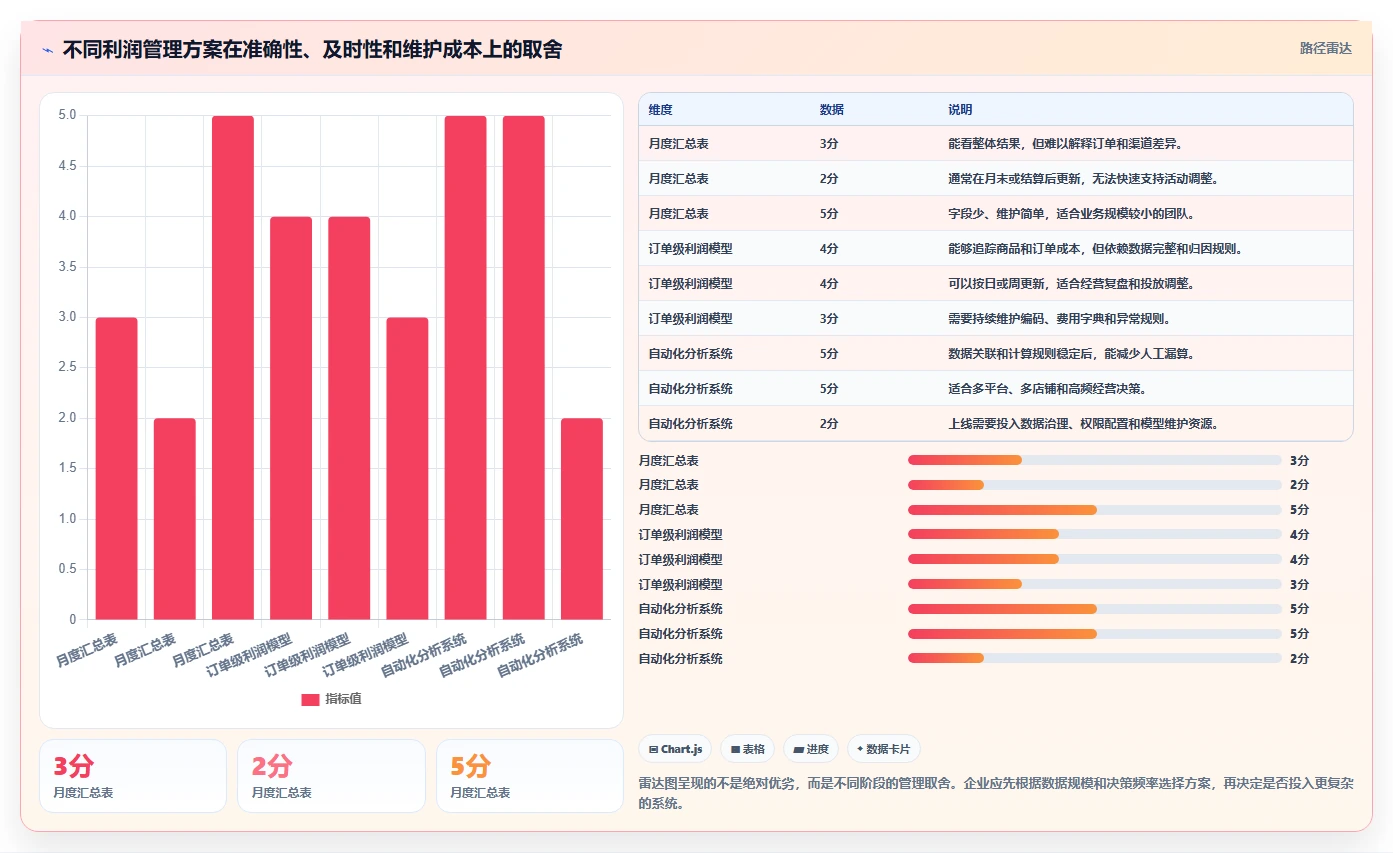Click the 表格 chip
1393x853 pixels.
tap(747, 749)
